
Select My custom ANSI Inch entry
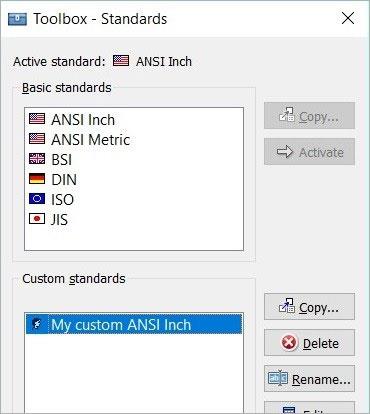(134, 324)
